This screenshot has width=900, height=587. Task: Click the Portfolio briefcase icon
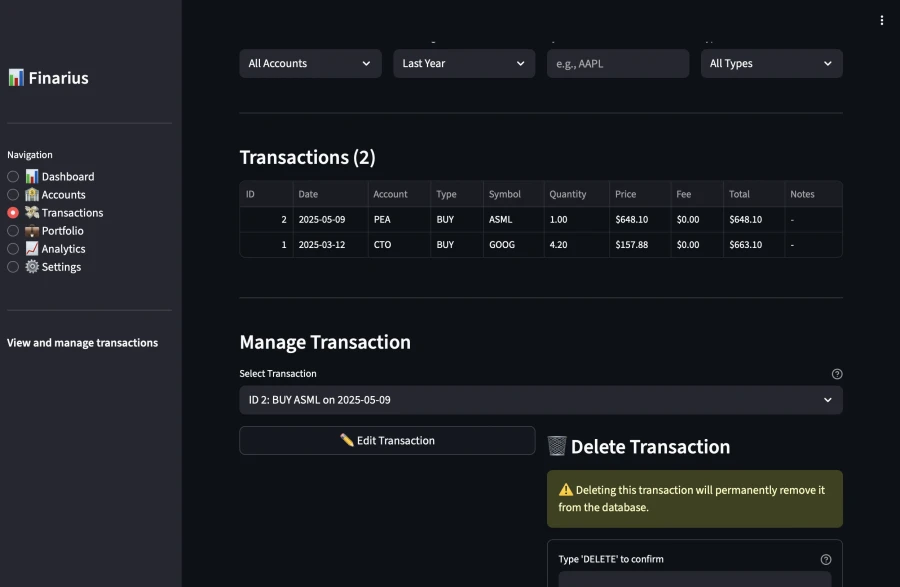32,230
